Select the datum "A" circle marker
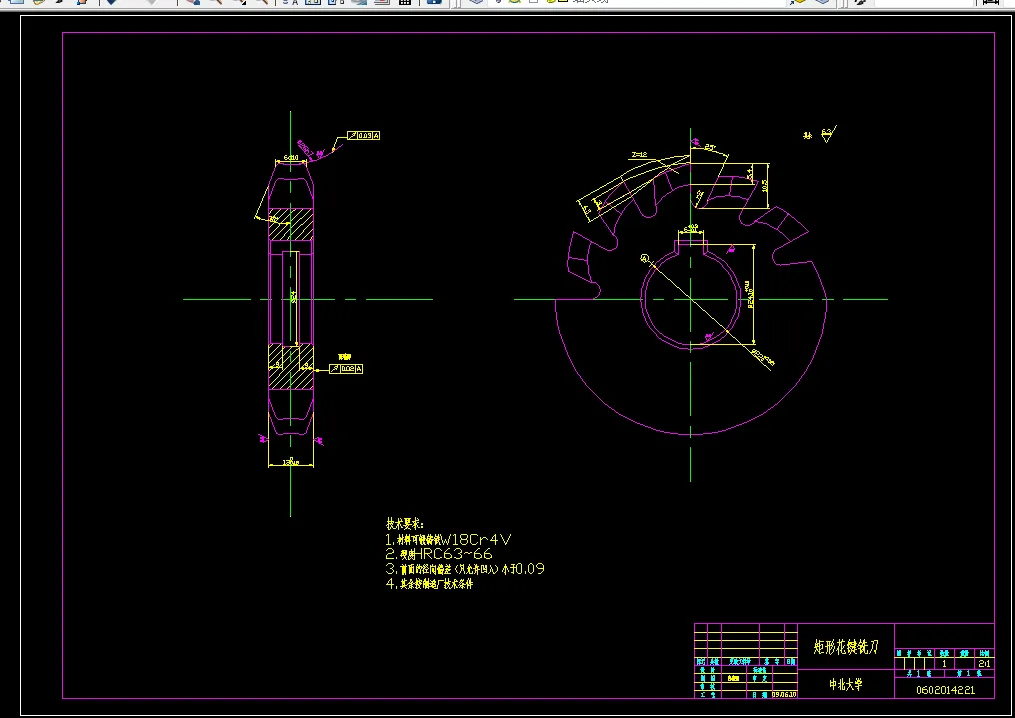This screenshot has height=718, width=1015. pyautogui.click(x=644, y=258)
